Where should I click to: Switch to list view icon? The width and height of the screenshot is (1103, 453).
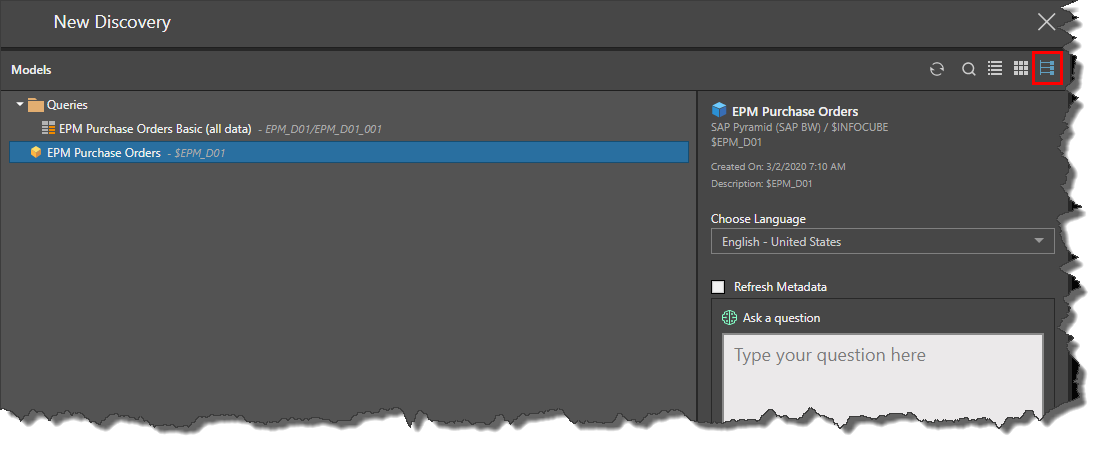tap(995, 68)
